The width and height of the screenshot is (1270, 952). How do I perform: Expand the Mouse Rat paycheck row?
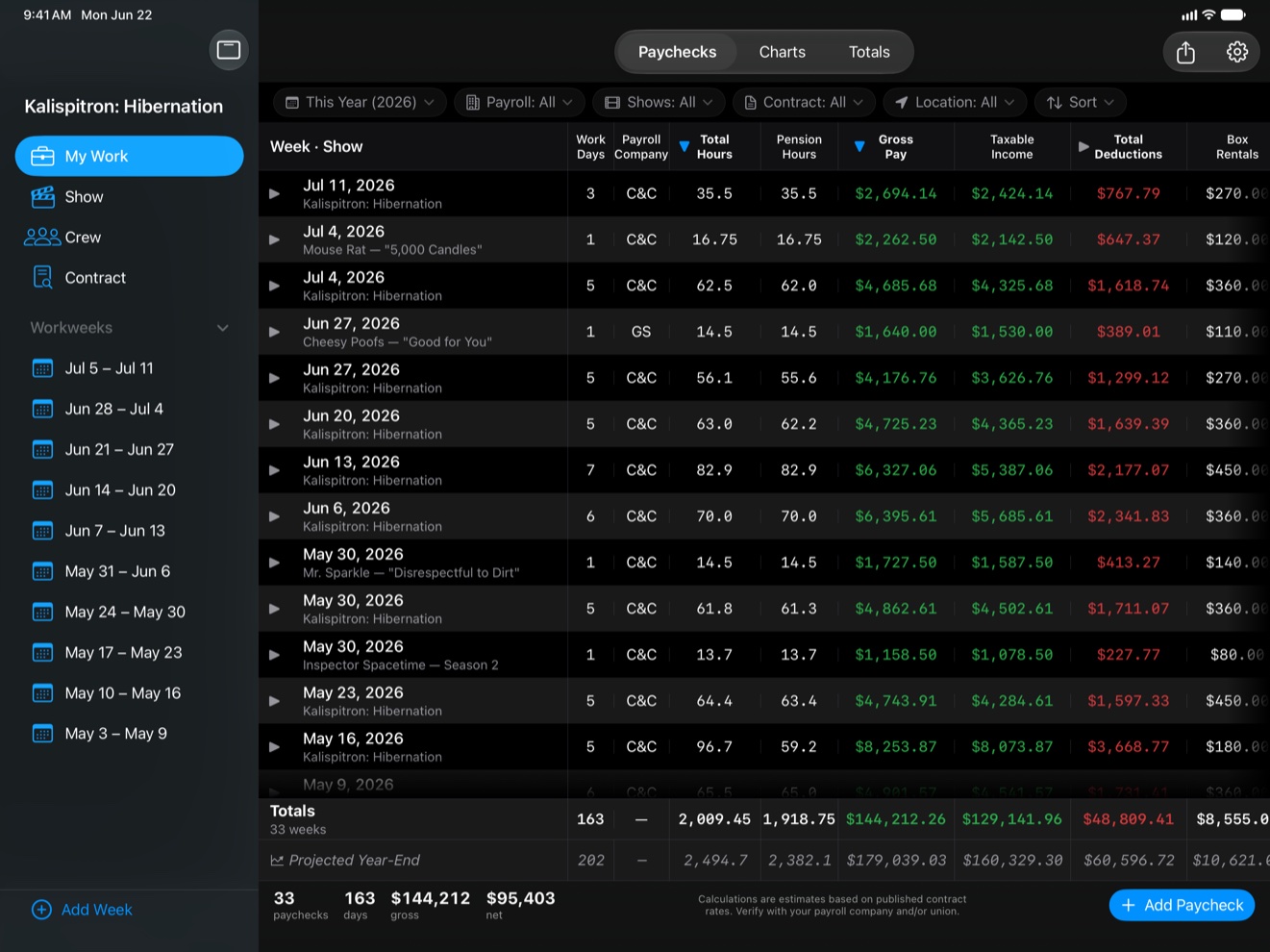(274, 239)
